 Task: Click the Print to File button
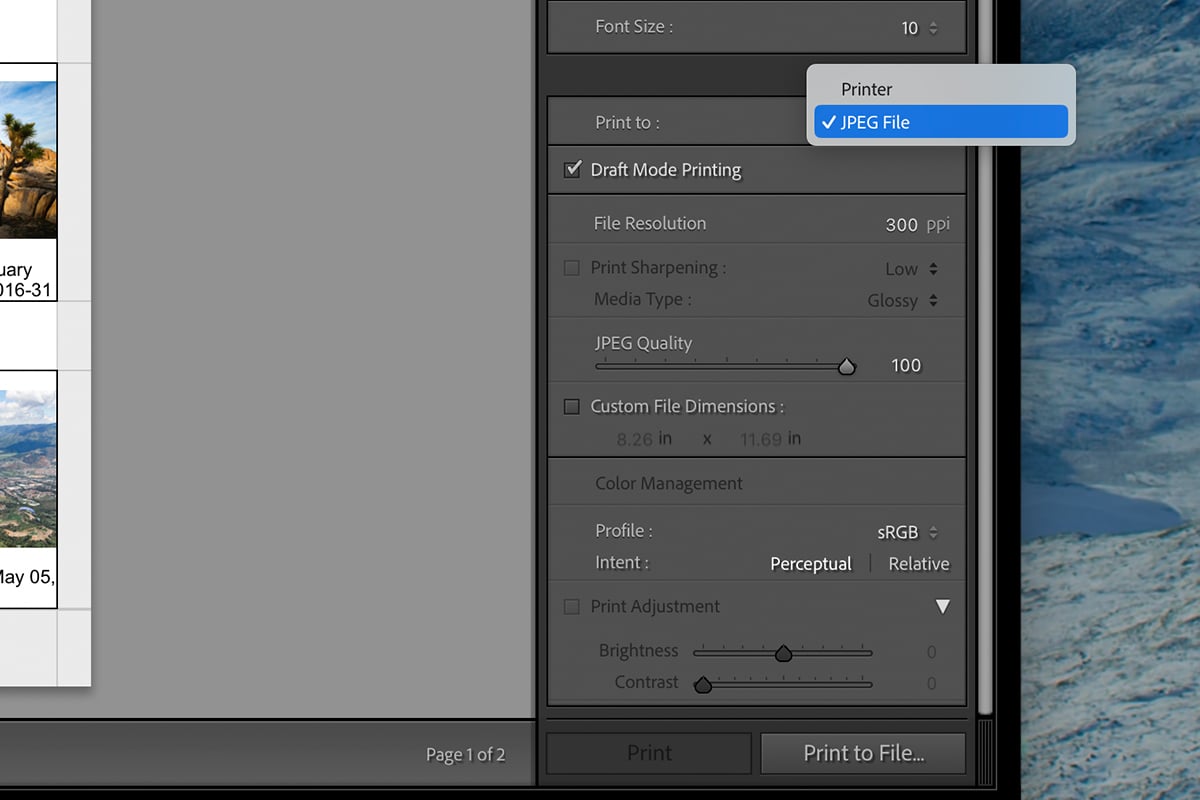862,753
